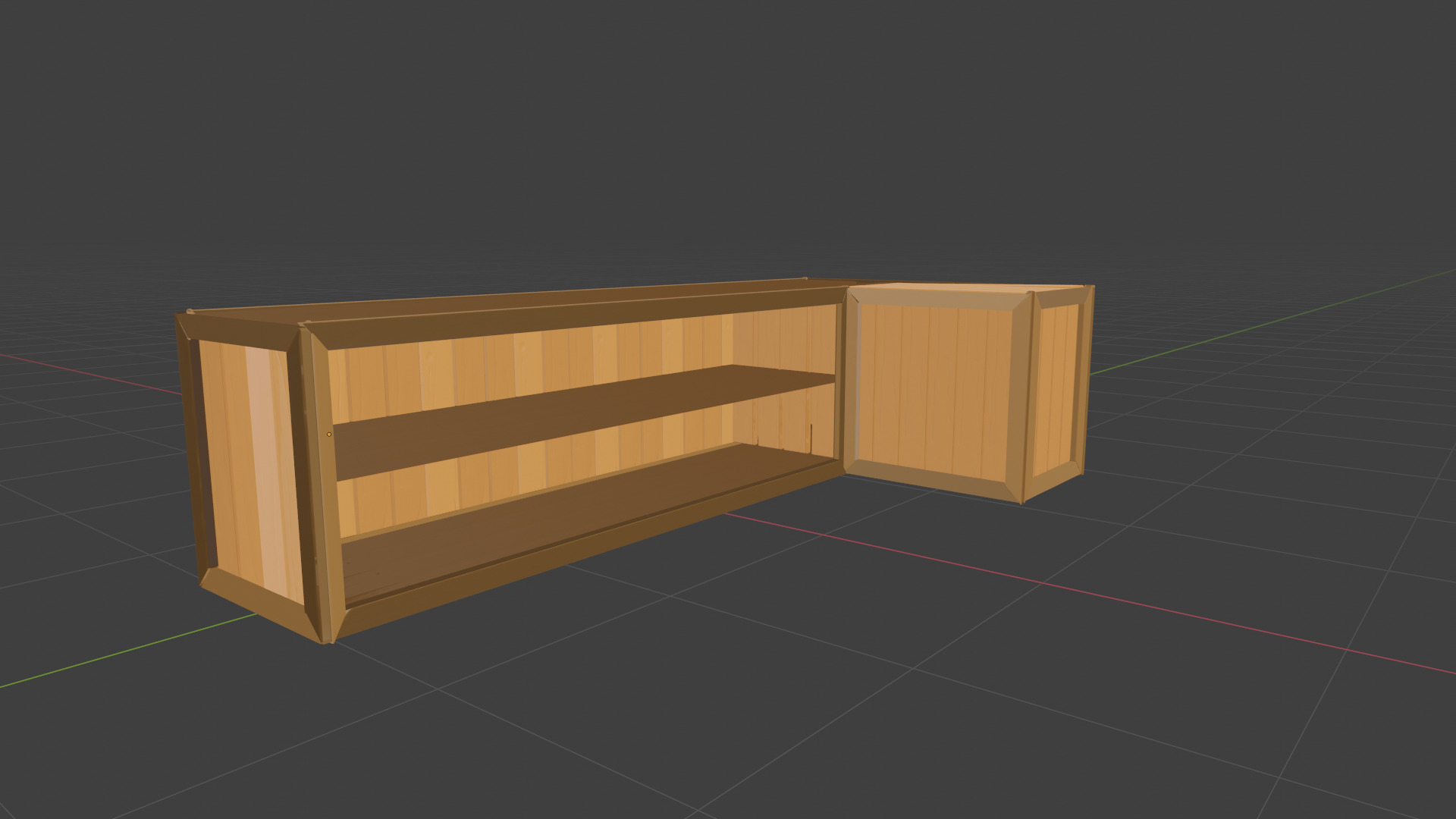Click the orange origin dot on cabinet frame

(x=328, y=435)
